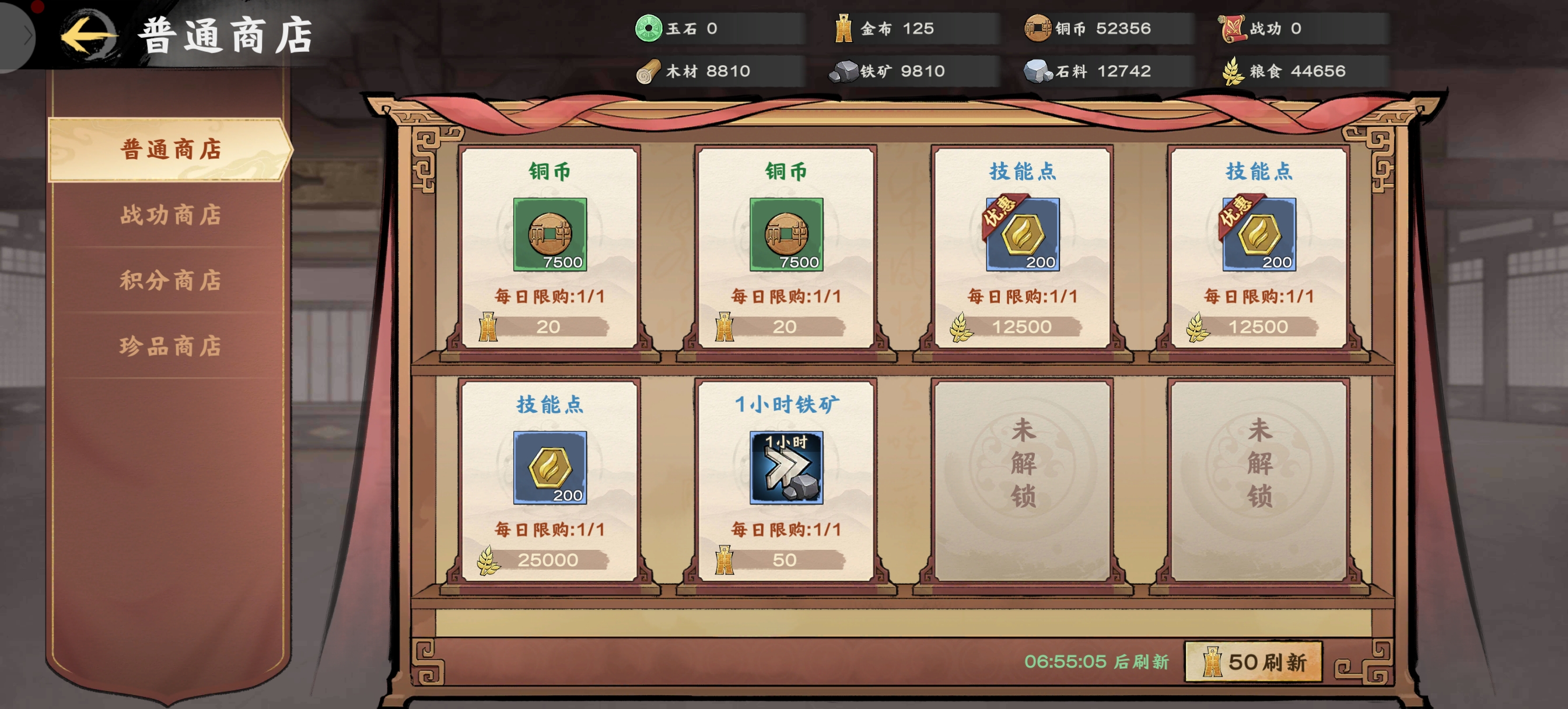Tap the 金布 currency icon in header
Image resolution: width=1568 pixels, height=709 pixels.
(x=843, y=28)
